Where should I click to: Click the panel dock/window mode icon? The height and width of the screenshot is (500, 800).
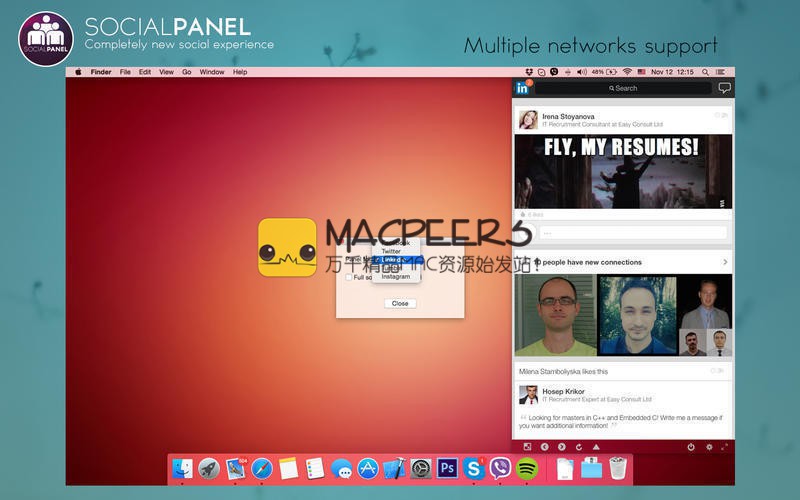527,446
